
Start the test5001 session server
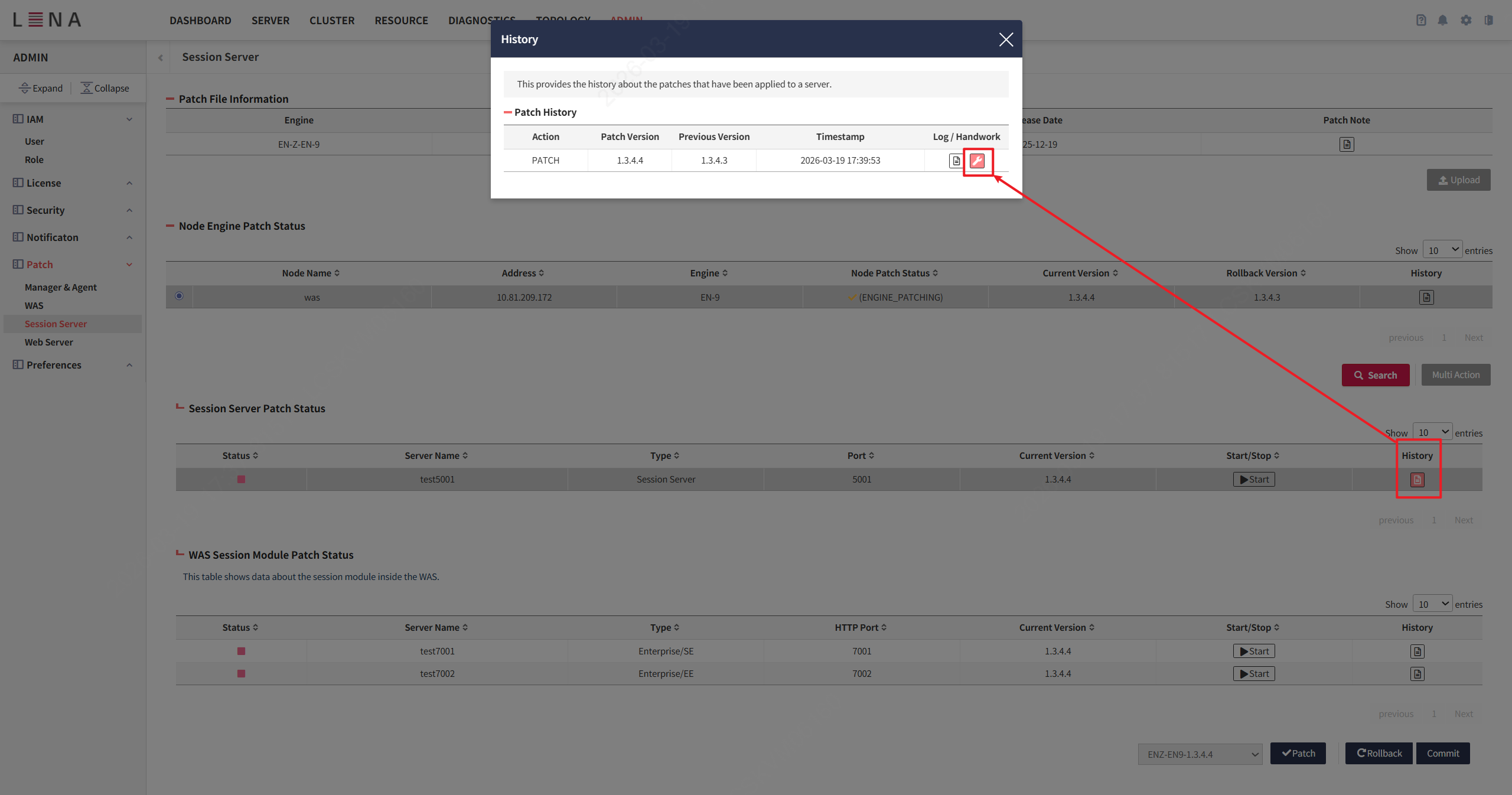pyautogui.click(x=1254, y=480)
